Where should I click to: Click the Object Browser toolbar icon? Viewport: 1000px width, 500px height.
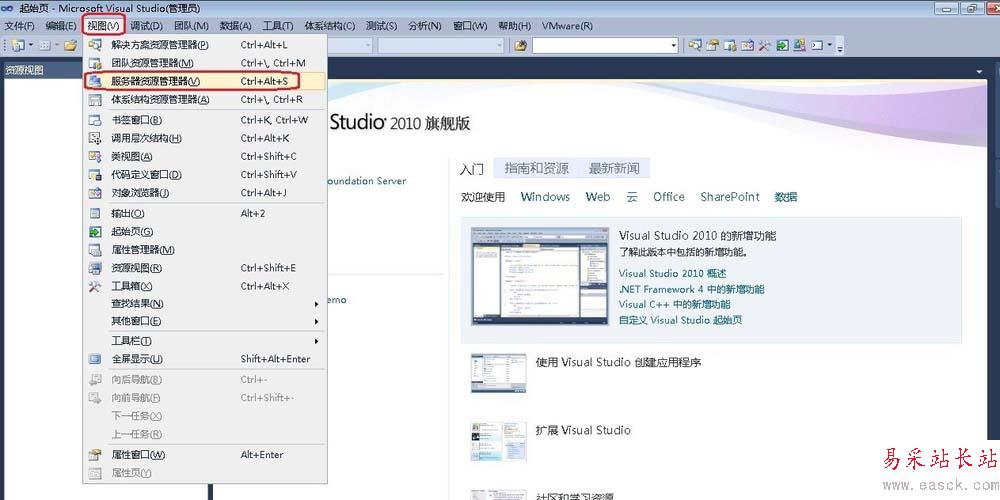(x=747, y=45)
